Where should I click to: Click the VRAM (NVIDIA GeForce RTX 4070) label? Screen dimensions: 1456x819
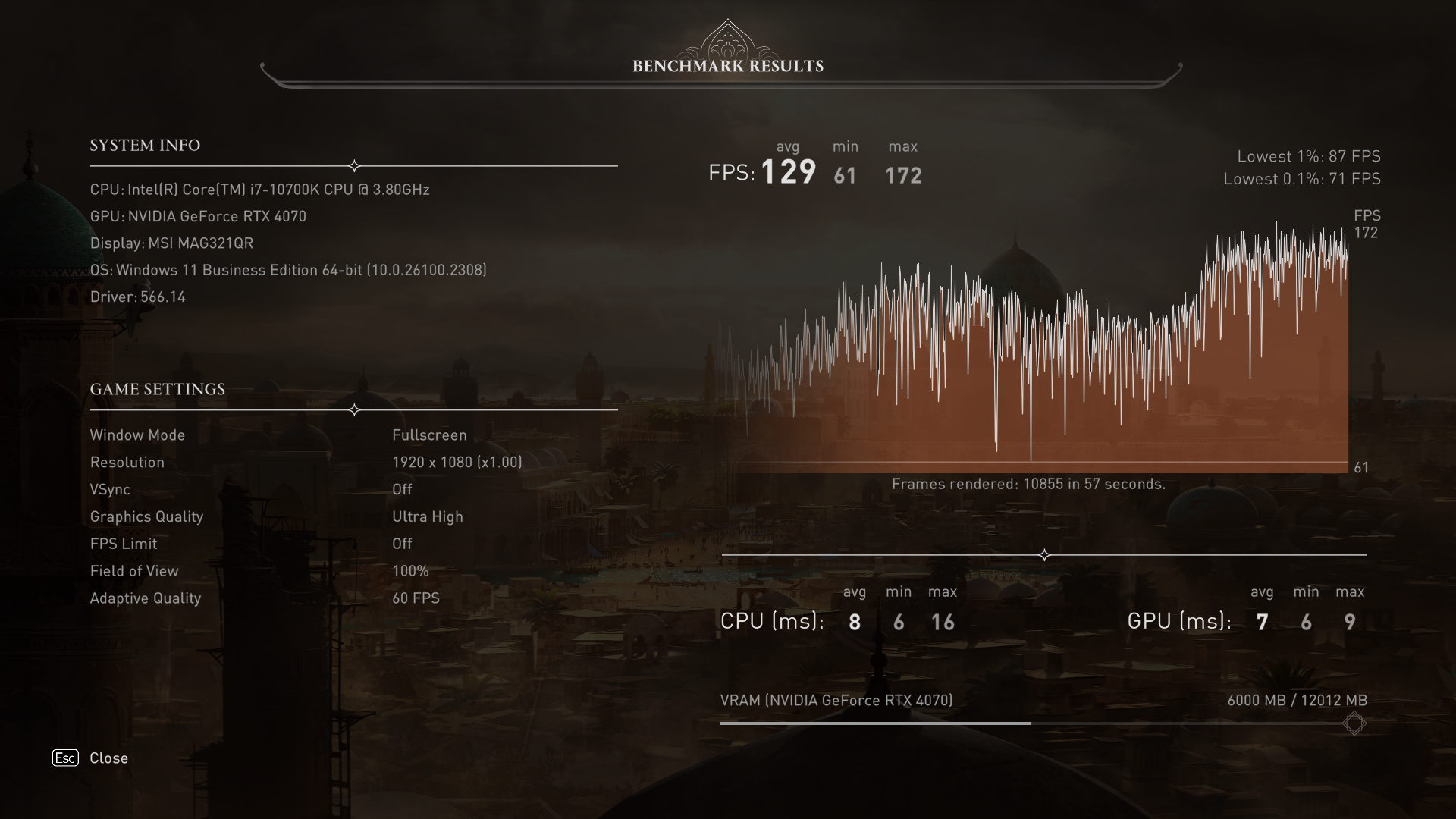coord(836,701)
